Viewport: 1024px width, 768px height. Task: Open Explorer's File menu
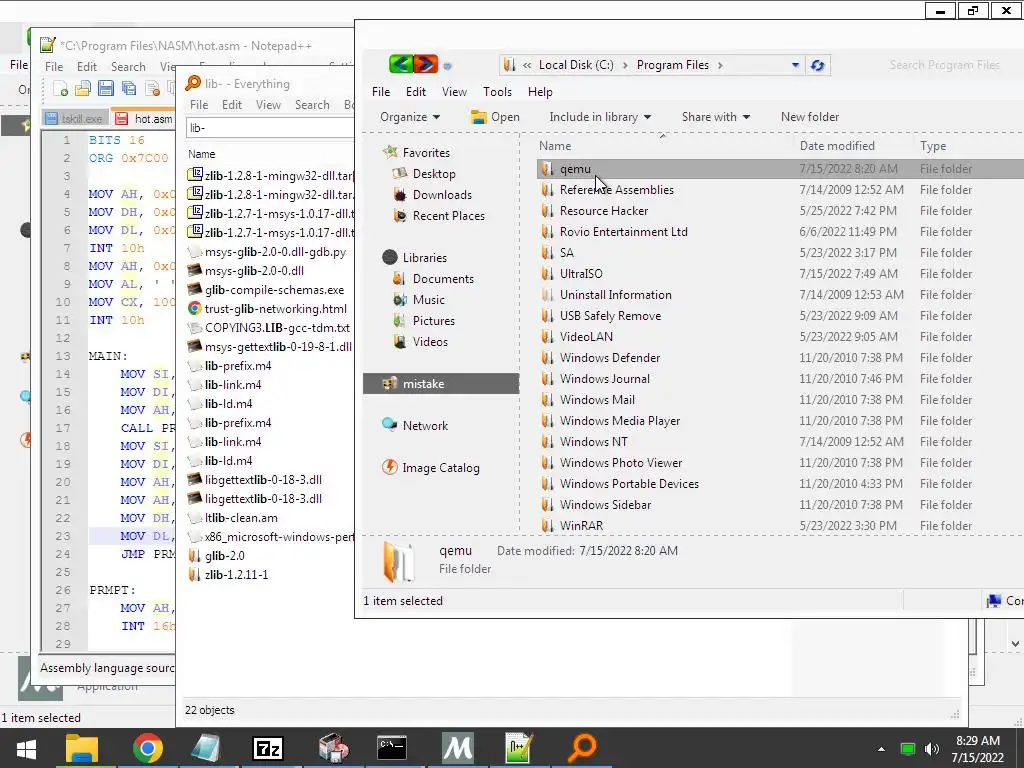(381, 92)
